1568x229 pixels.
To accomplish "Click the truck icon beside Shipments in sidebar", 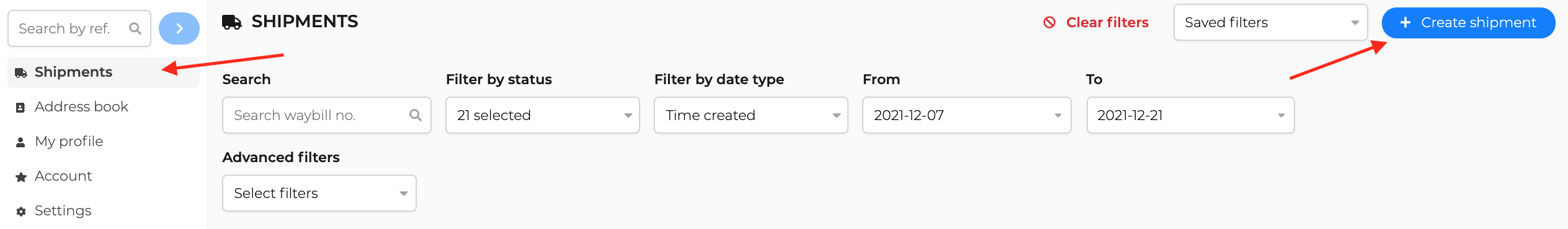I will (21, 72).
